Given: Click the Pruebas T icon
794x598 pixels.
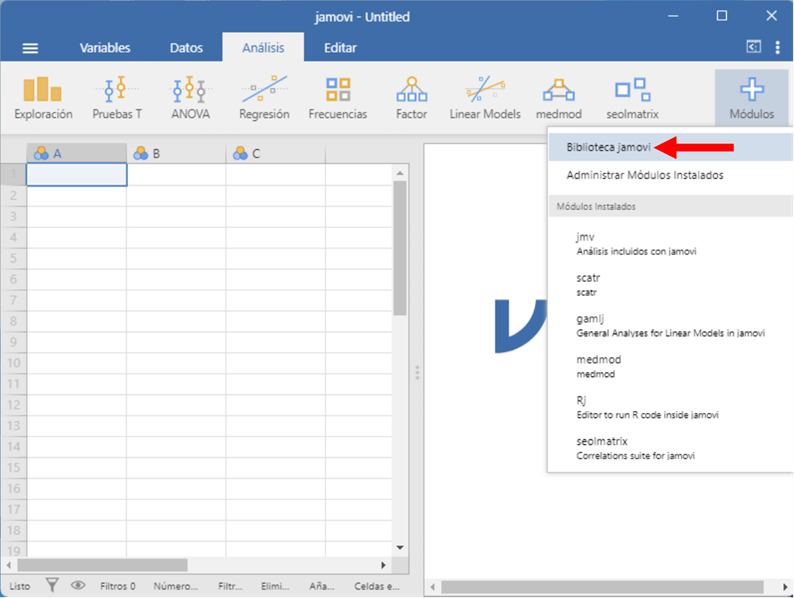Looking at the screenshot, I should tap(117, 97).
